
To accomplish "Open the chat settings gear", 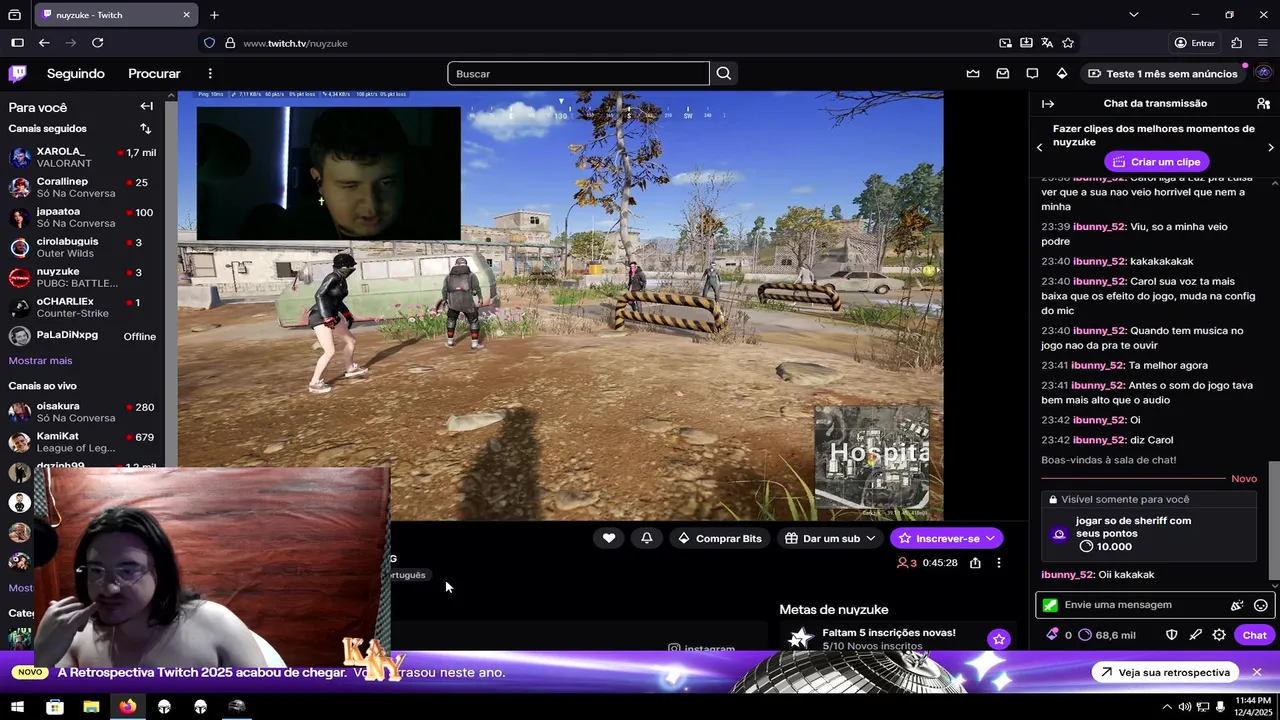I will (x=1219, y=635).
